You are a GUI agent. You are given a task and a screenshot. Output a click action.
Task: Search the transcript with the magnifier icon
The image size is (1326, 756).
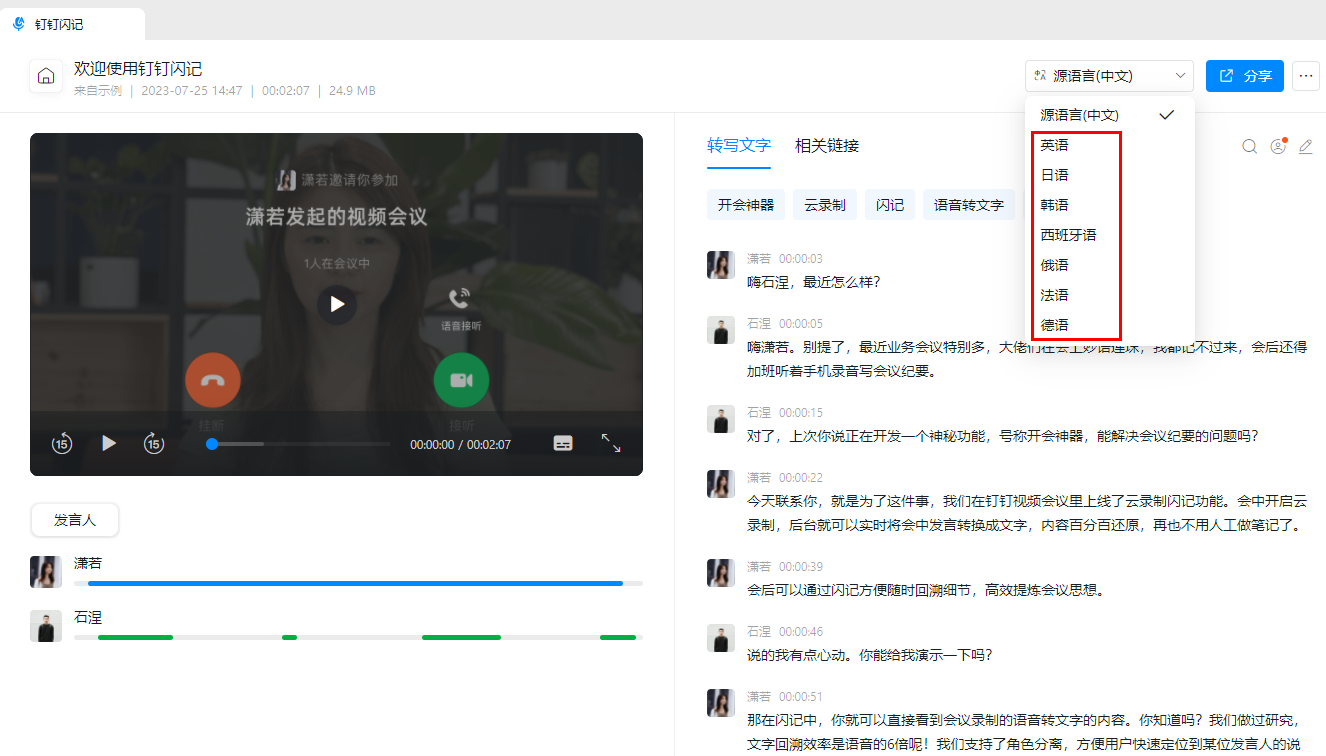(1250, 146)
